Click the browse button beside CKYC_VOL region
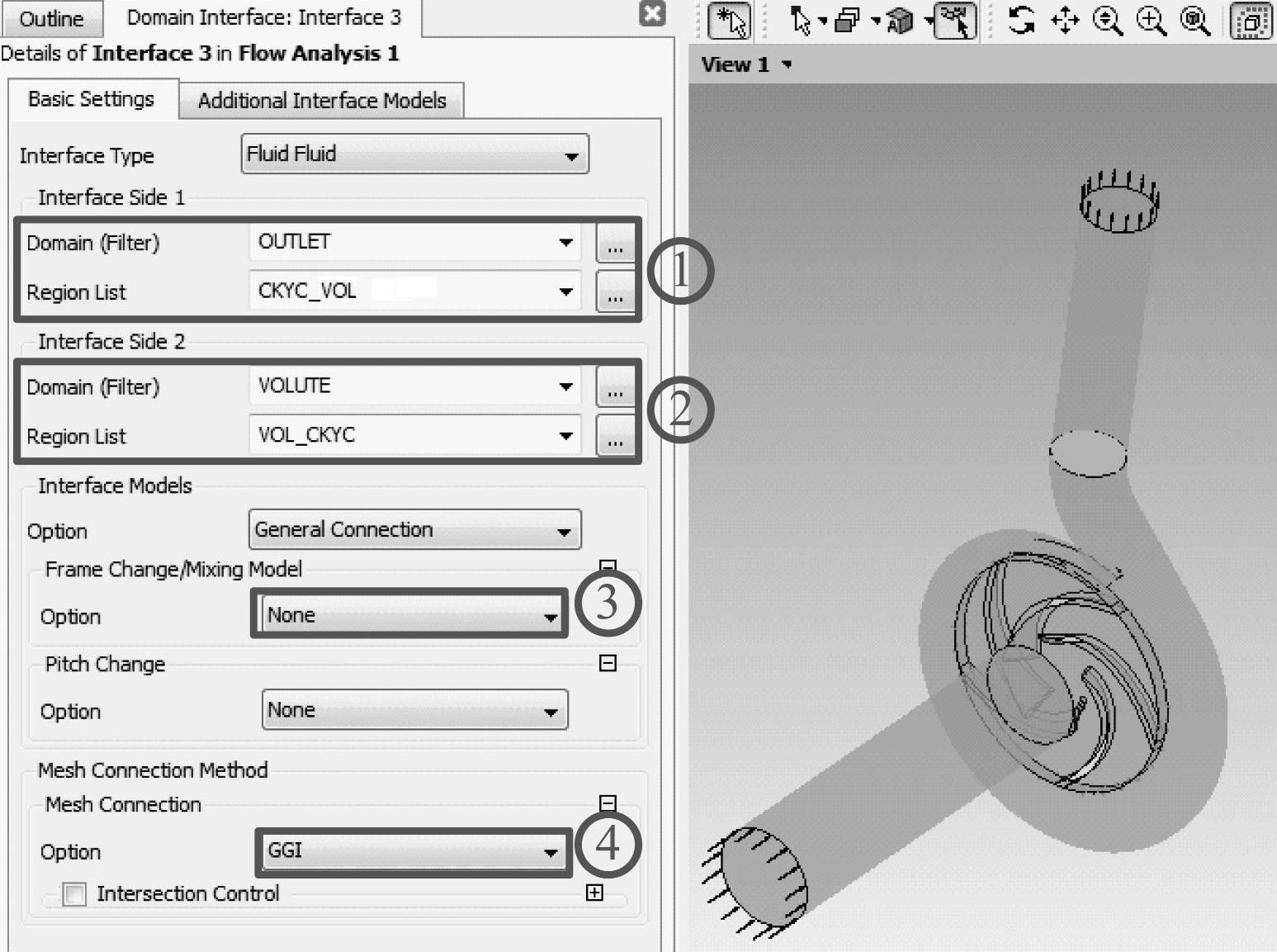This screenshot has height=952, width=1277. click(615, 291)
